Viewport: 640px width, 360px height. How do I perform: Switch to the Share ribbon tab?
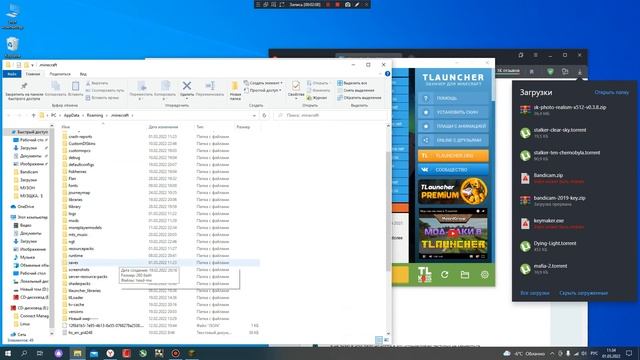point(60,74)
